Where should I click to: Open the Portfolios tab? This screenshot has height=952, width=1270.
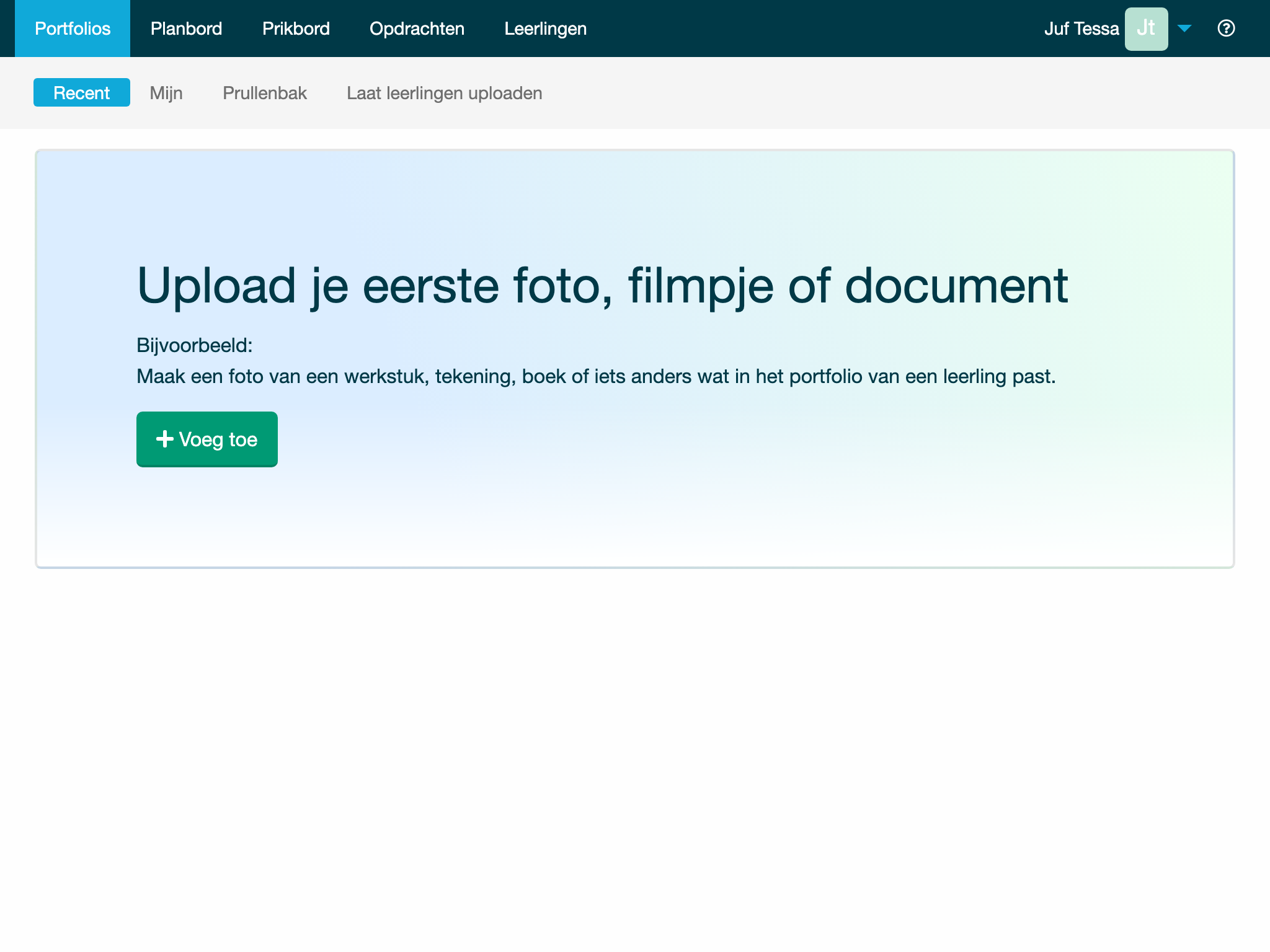73,29
